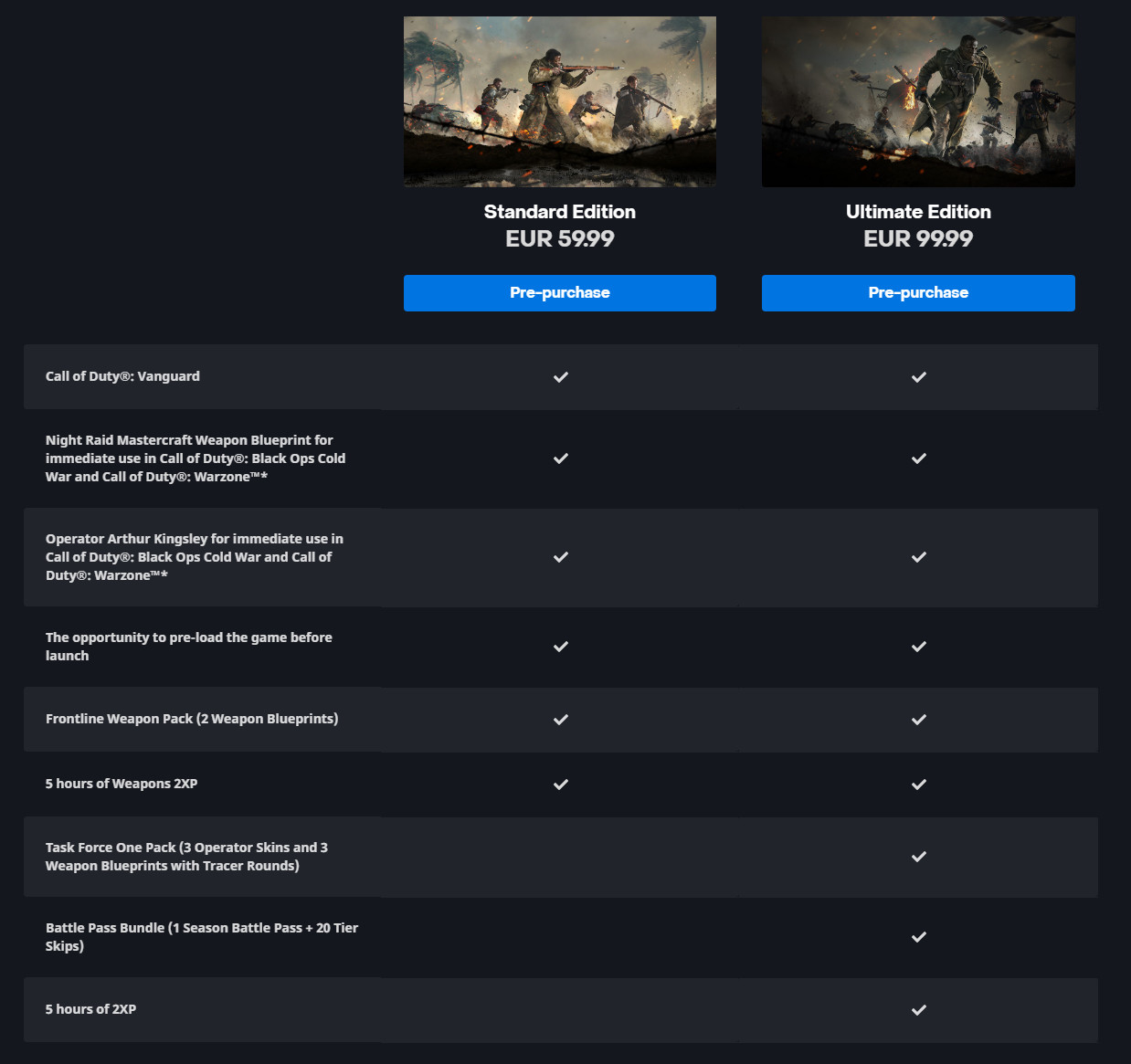Image resolution: width=1131 pixels, height=1064 pixels.
Task: Click the Task Force One Pack feature text
Action: 186,857
